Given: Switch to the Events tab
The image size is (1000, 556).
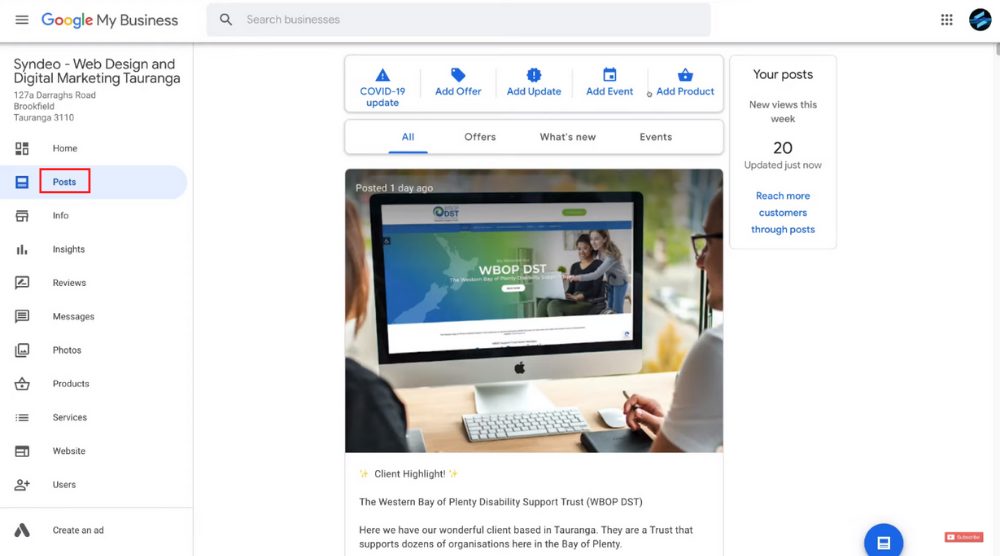Looking at the screenshot, I should [x=656, y=137].
